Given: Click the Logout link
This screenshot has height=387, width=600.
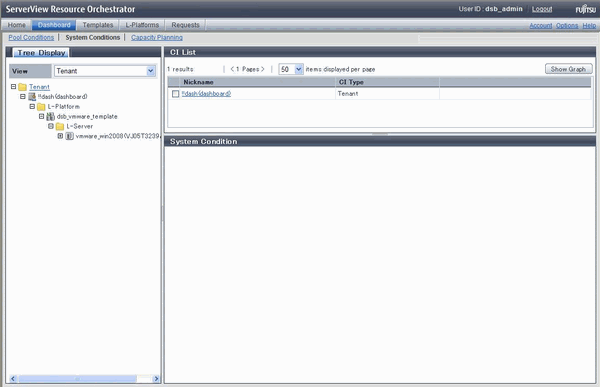Looking at the screenshot, I should tap(542, 9).
